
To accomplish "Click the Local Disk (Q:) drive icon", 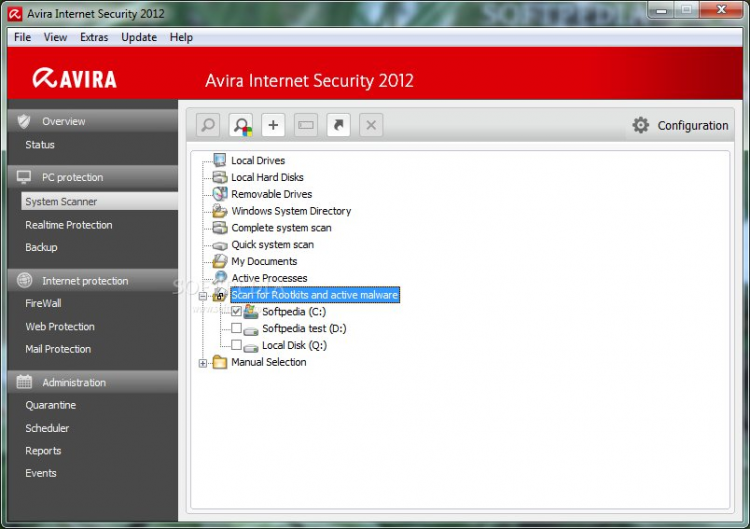I will click(251, 347).
